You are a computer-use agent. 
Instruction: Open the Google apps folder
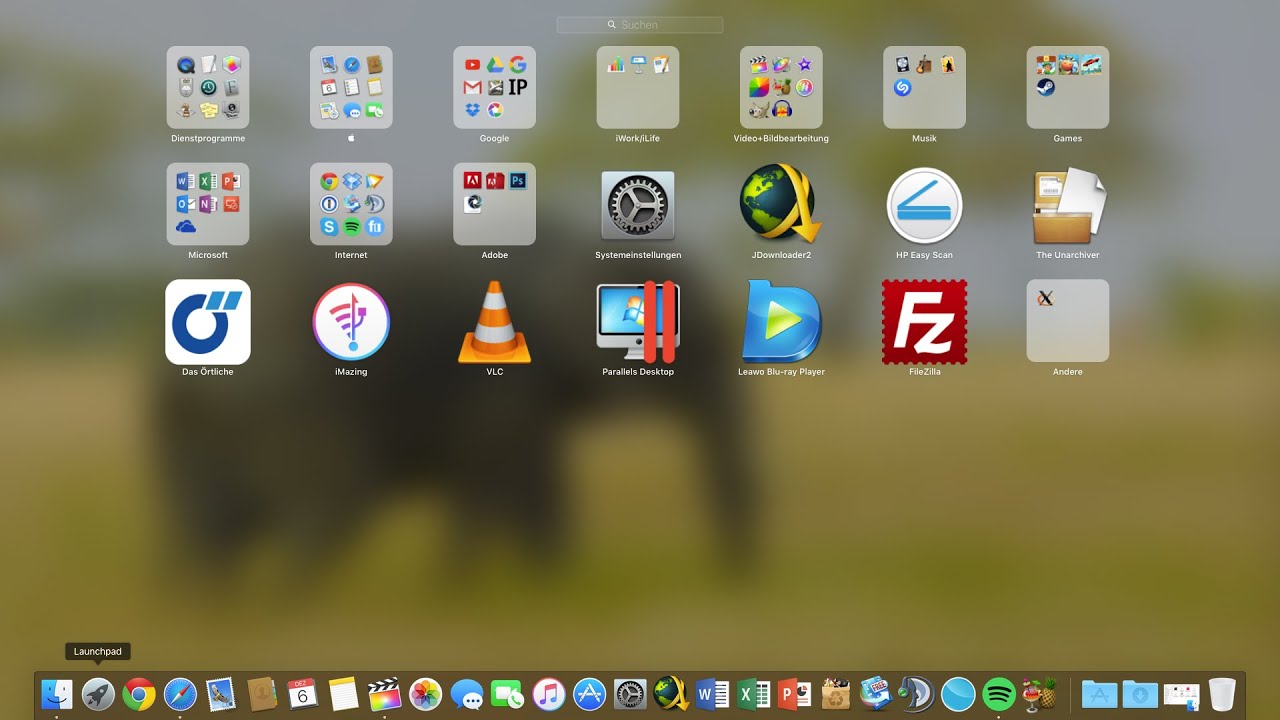pyautogui.click(x=494, y=87)
